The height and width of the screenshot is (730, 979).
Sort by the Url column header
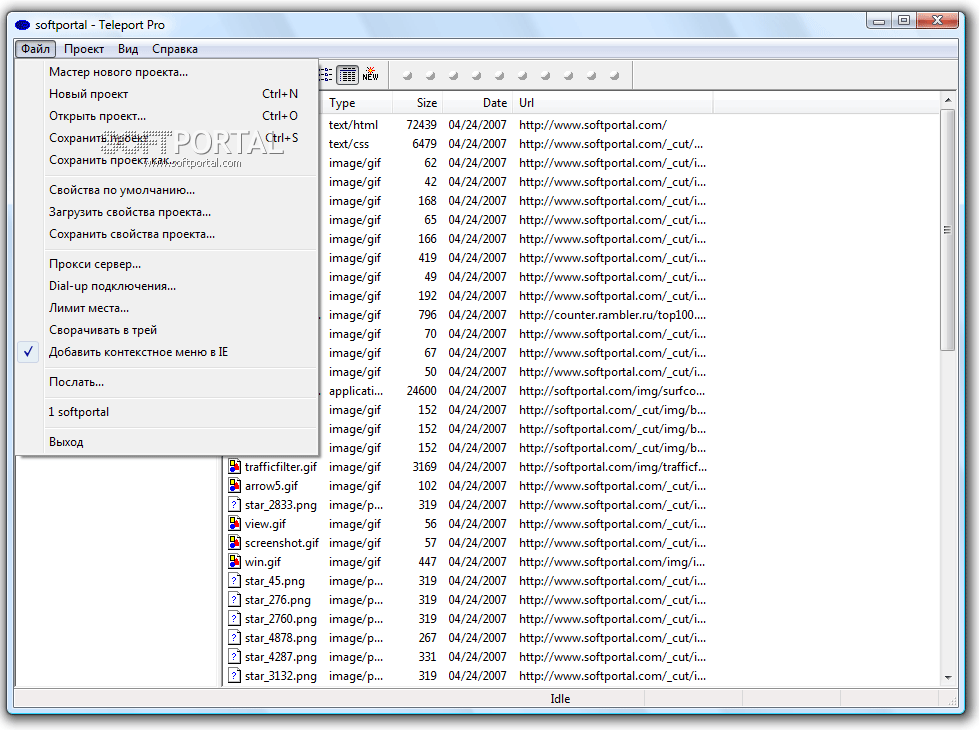click(612, 103)
